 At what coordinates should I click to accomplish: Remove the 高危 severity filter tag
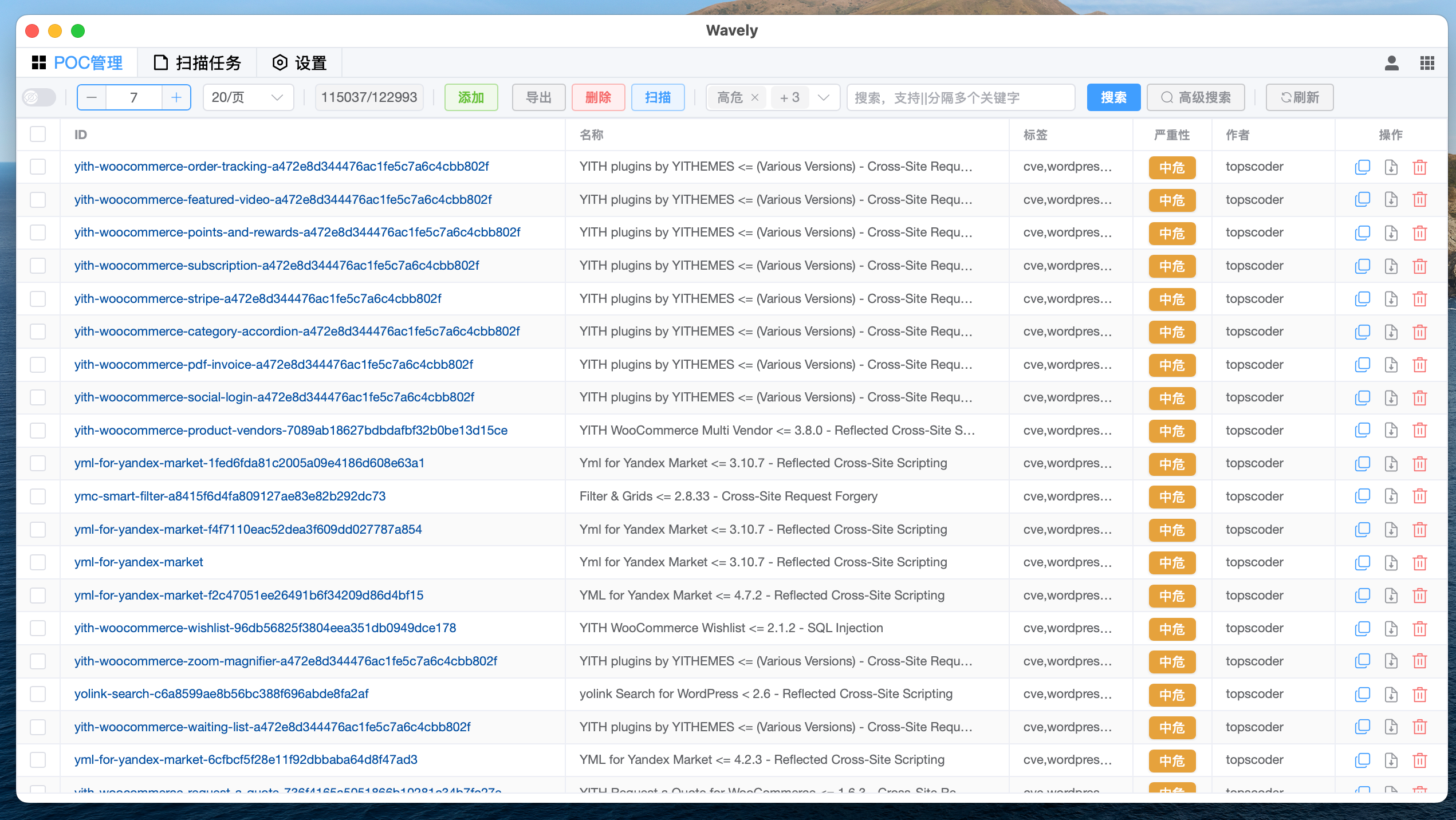(x=755, y=97)
